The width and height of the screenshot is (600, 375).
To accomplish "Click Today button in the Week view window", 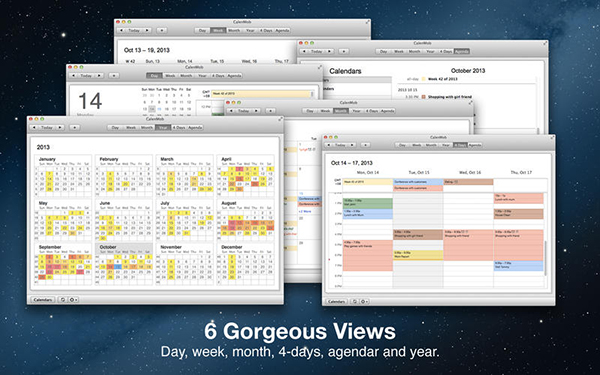I will point(134,30).
